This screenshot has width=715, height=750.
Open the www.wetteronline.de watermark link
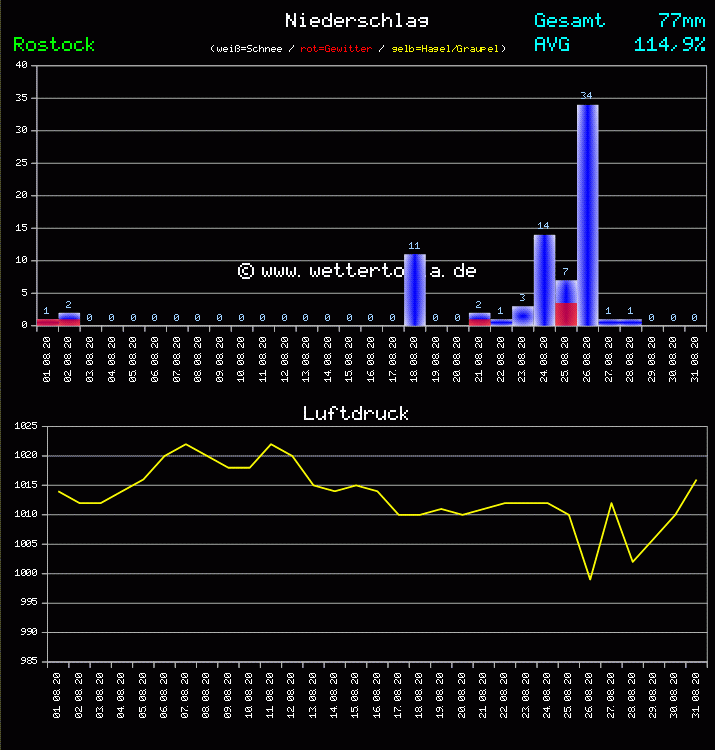pyautogui.click(x=357, y=271)
